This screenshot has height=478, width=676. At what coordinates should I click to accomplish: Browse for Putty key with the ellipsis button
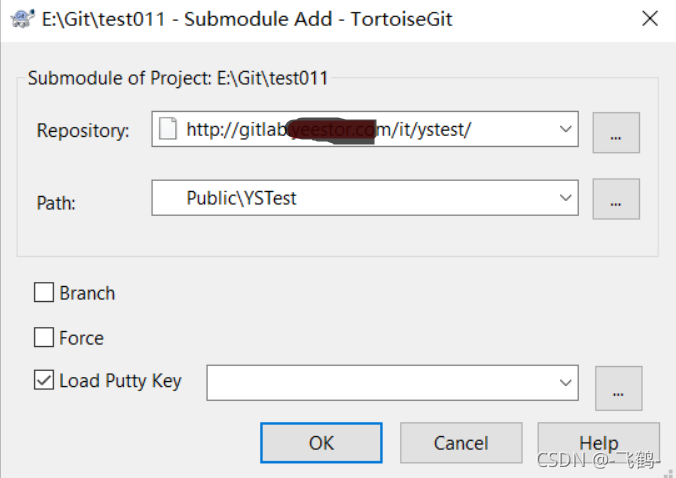pyautogui.click(x=618, y=388)
